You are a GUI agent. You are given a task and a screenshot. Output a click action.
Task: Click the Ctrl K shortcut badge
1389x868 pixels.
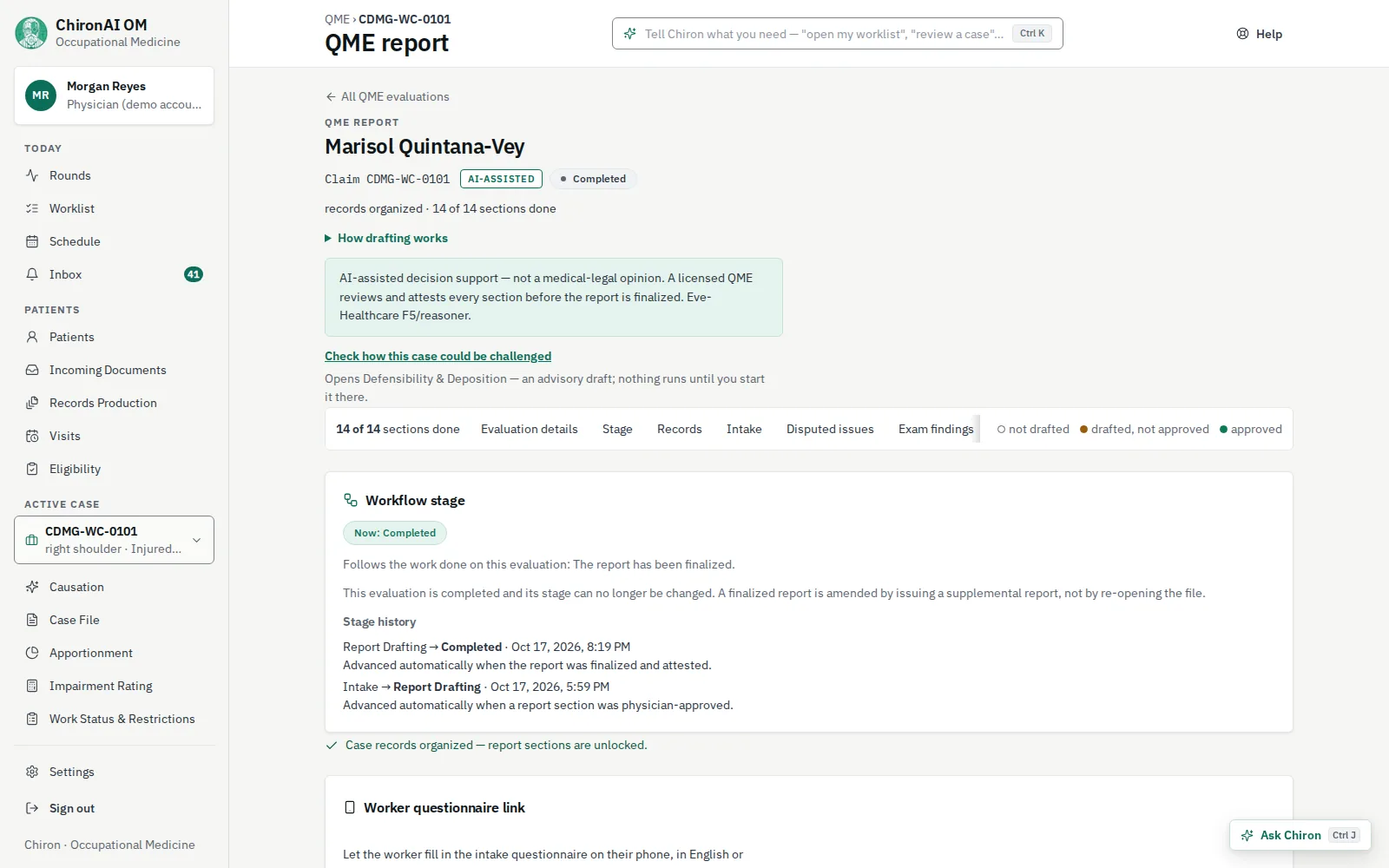click(1032, 33)
